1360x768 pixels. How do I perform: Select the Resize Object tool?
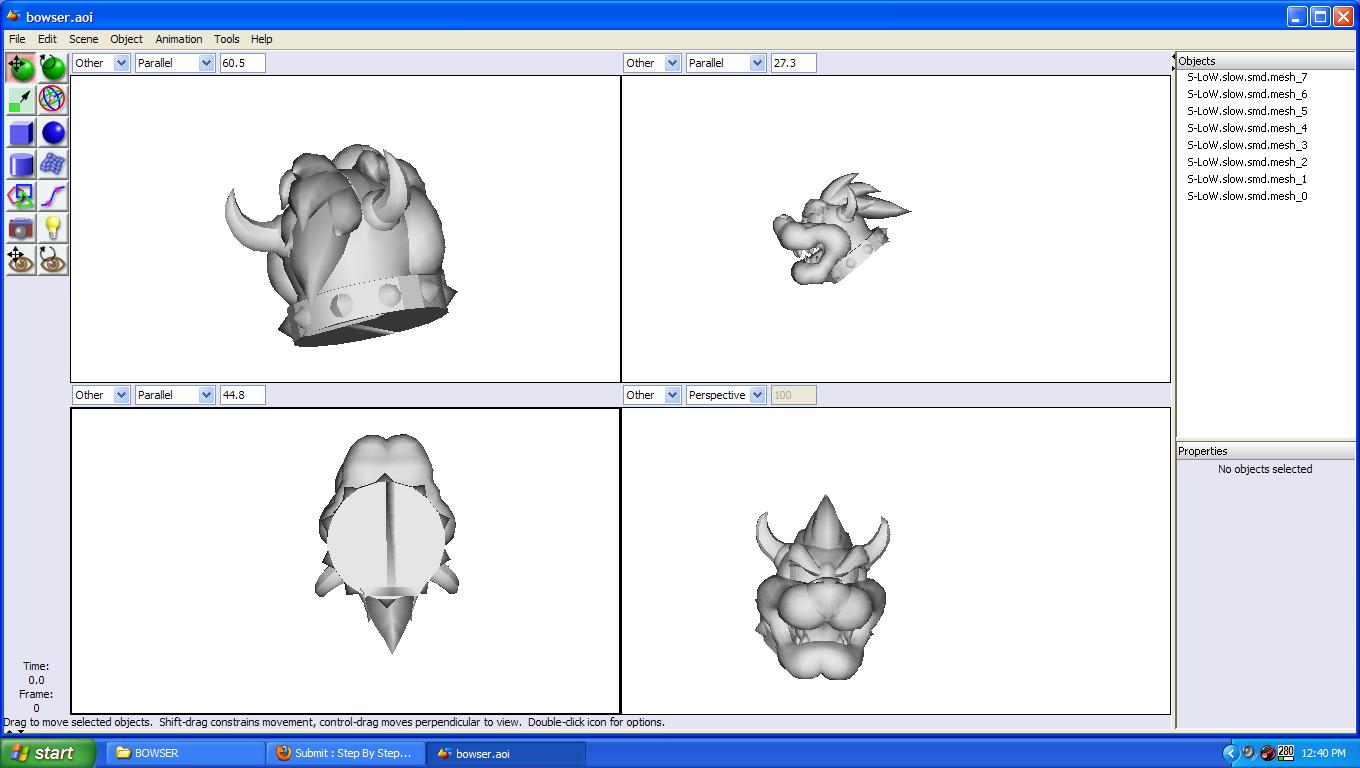click(x=21, y=100)
